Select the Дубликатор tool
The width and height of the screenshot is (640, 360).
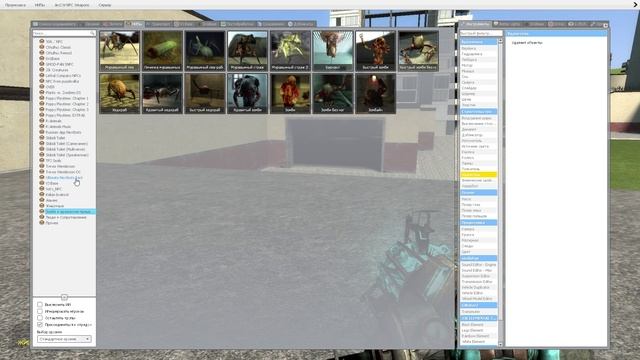[478, 135]
